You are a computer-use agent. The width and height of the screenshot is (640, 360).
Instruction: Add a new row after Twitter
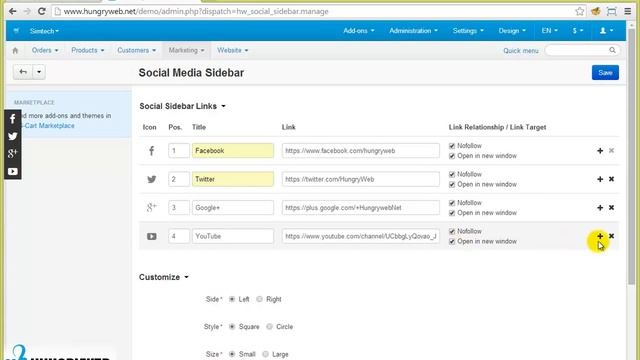[600, 179]
